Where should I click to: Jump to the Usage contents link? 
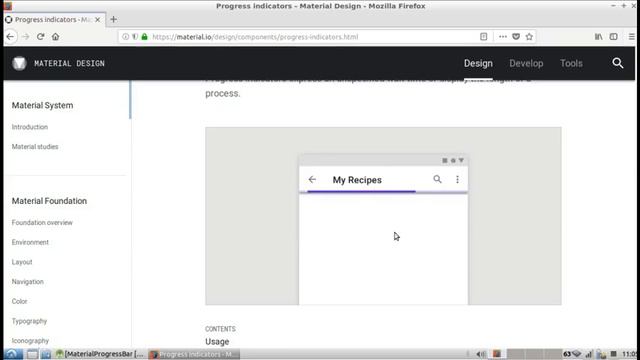(x=217, y=342)
